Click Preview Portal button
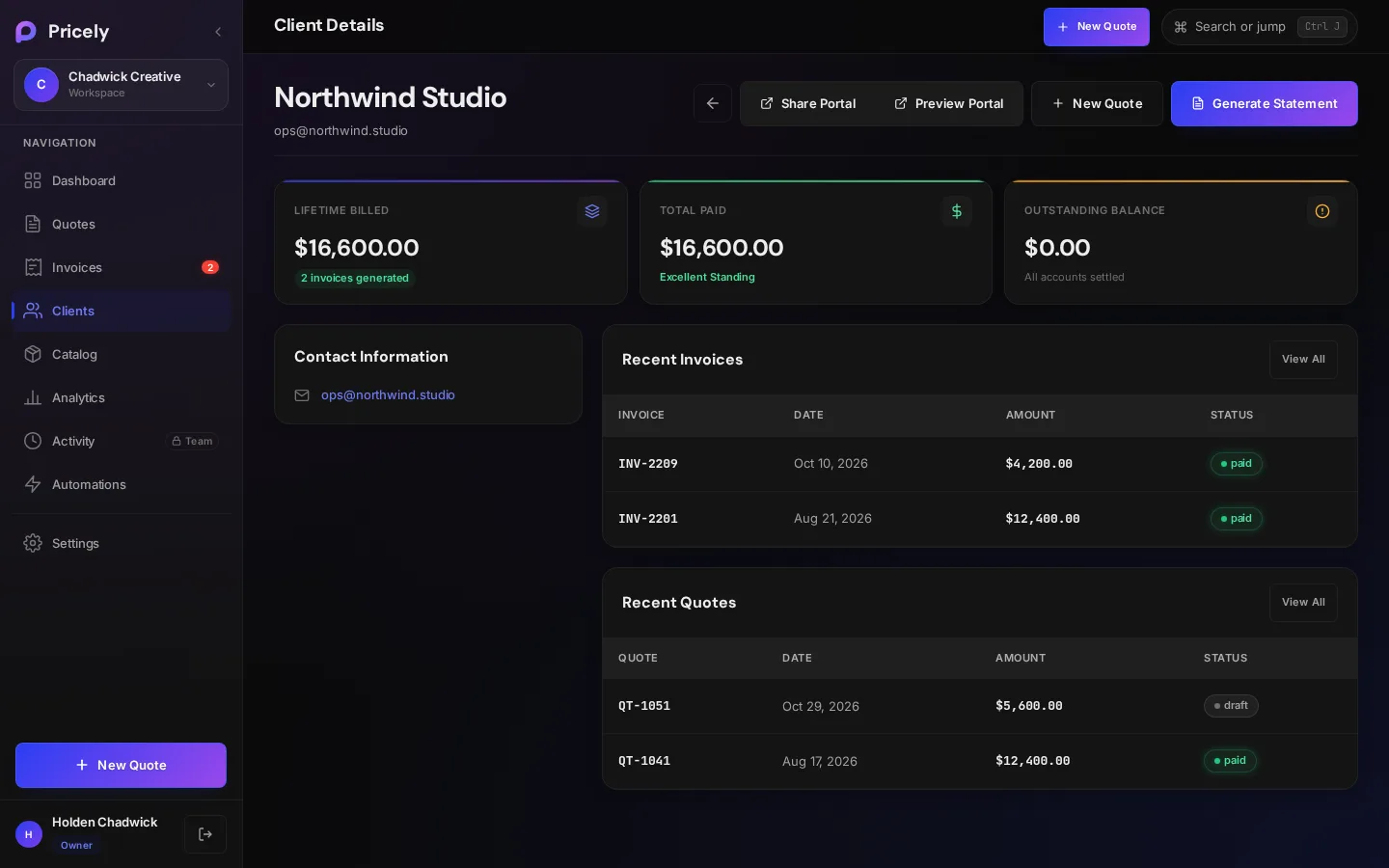 click(949, 103)
